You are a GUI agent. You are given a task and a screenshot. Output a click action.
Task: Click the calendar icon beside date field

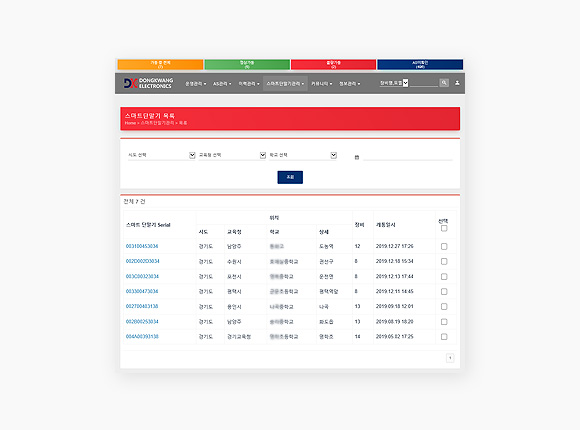[x=357, y=157]
